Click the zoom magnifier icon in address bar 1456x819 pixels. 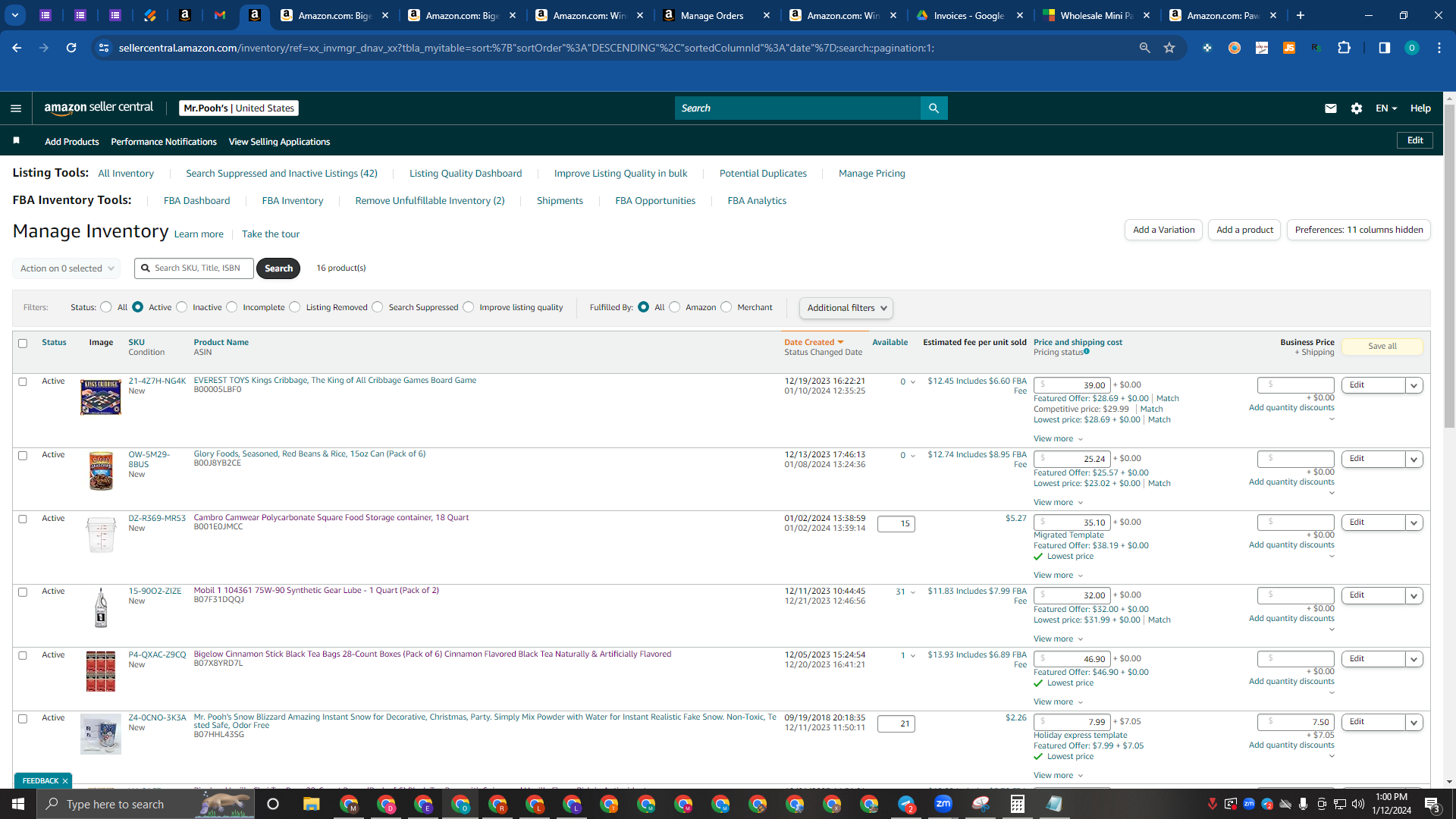(x=1145, y=48)
